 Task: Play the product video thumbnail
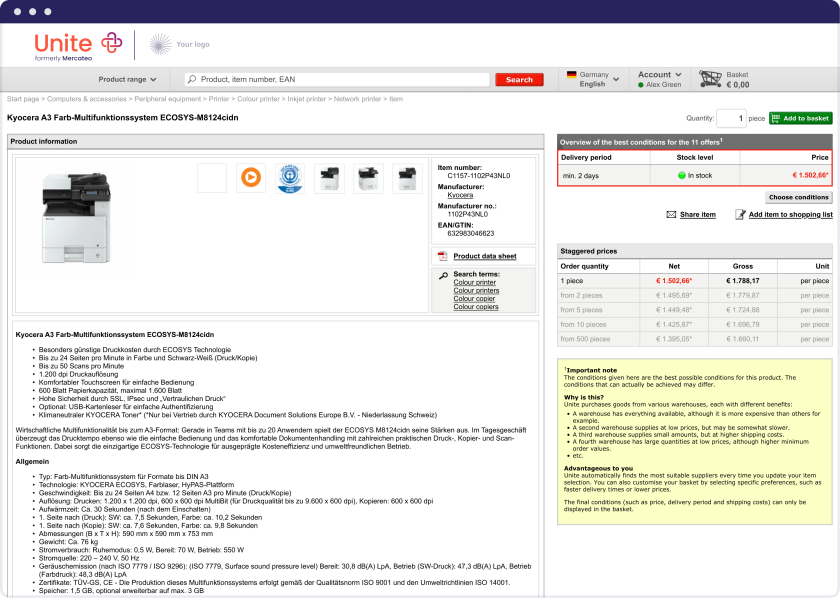251,177
